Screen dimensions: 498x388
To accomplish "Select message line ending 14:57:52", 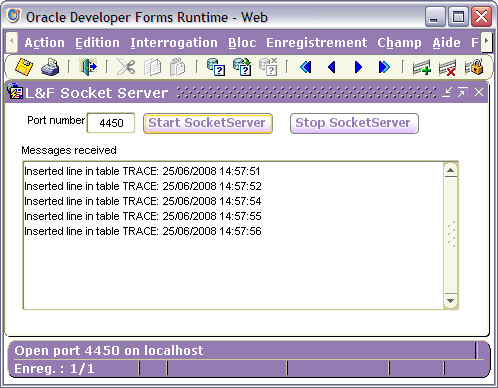I will click(143, 186).
